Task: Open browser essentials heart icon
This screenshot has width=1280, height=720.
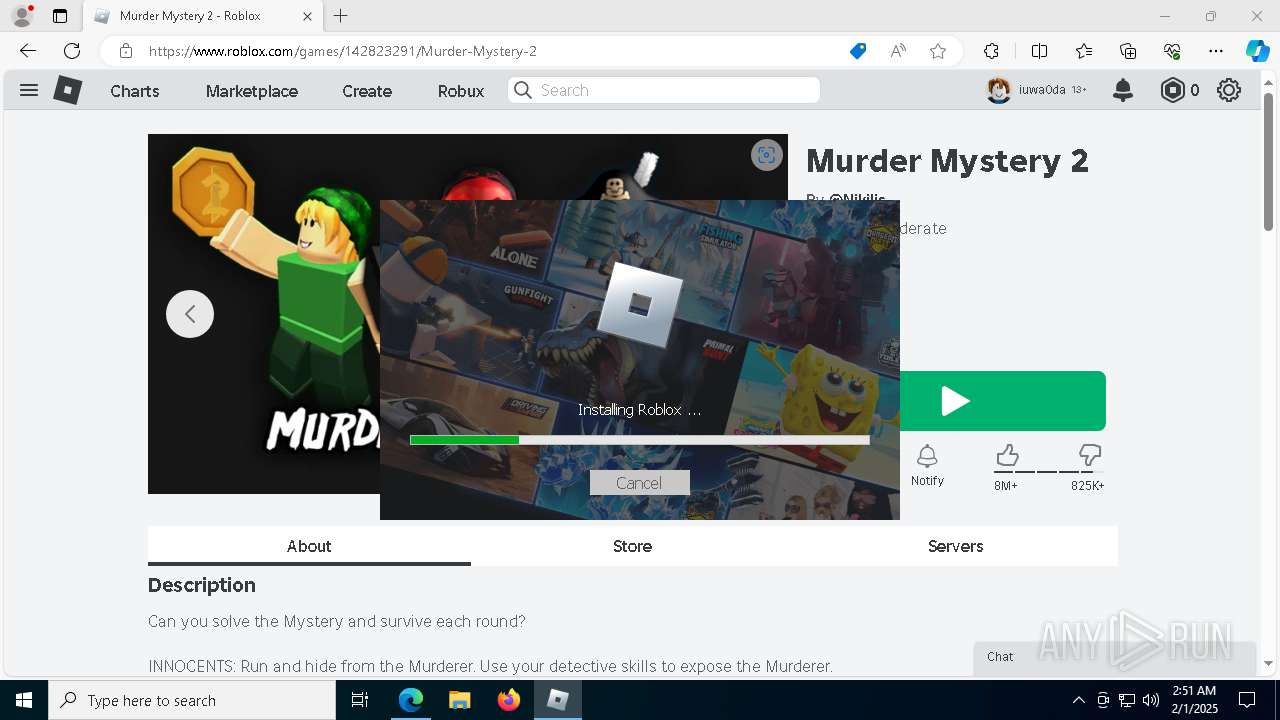Action: (x=1172, y=51)
